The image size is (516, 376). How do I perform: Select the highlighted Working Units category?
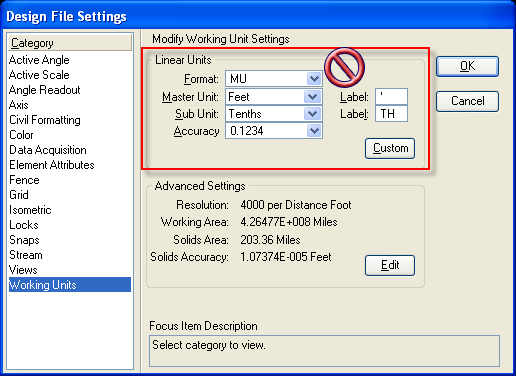pos(70,285)
